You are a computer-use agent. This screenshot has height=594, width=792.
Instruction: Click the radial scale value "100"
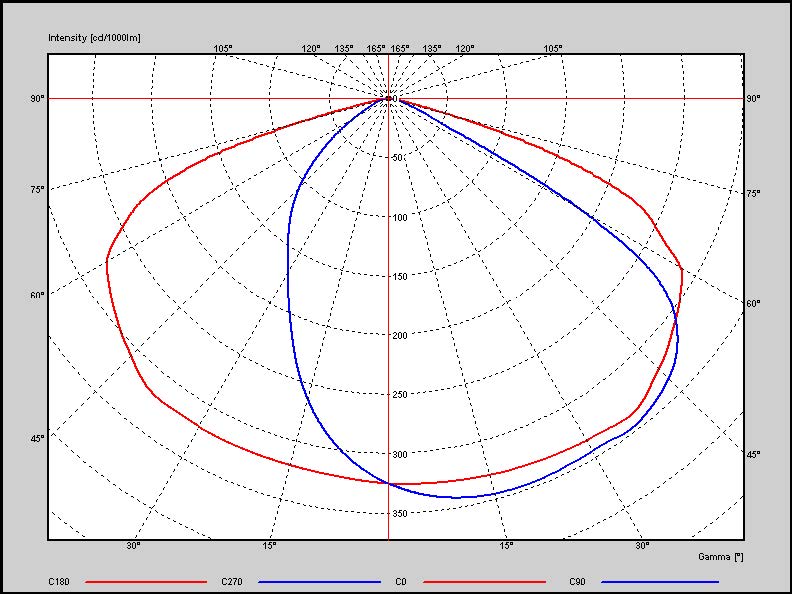tap(400, 218)
